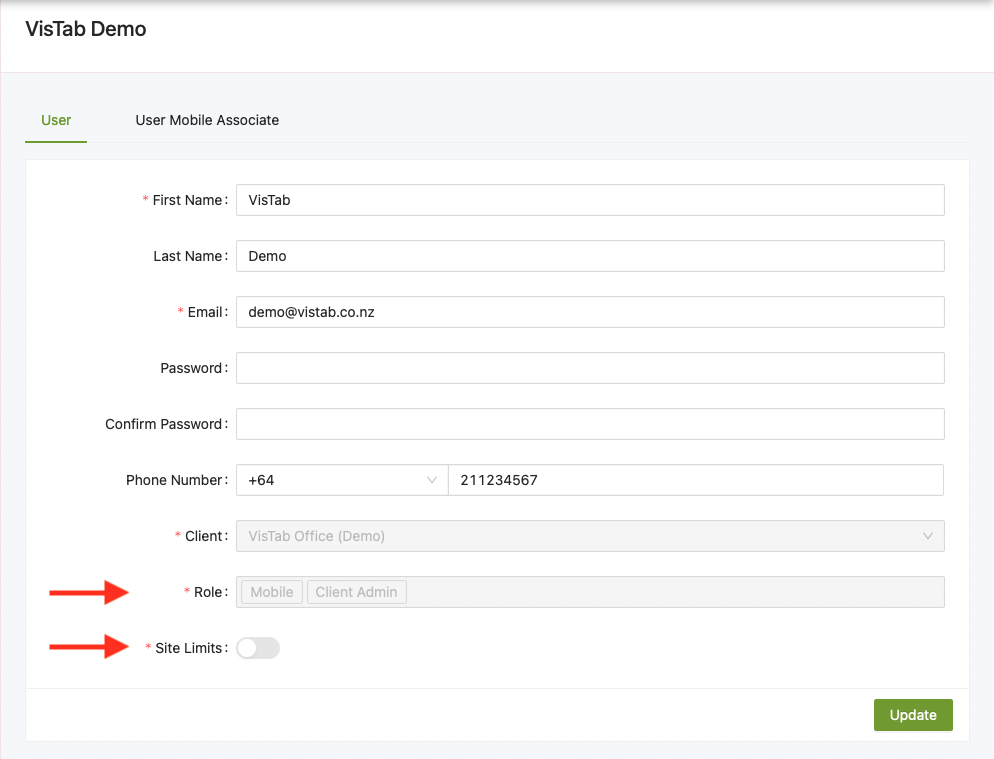Click into the Confirm Password field
Screen dimensions: 994x759
[590, 424]
